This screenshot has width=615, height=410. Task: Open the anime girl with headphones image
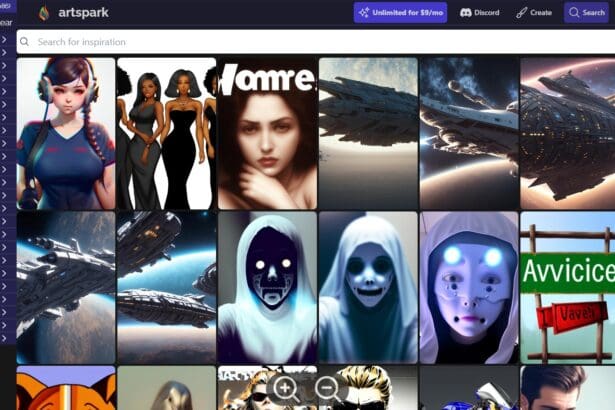(66, 133)
